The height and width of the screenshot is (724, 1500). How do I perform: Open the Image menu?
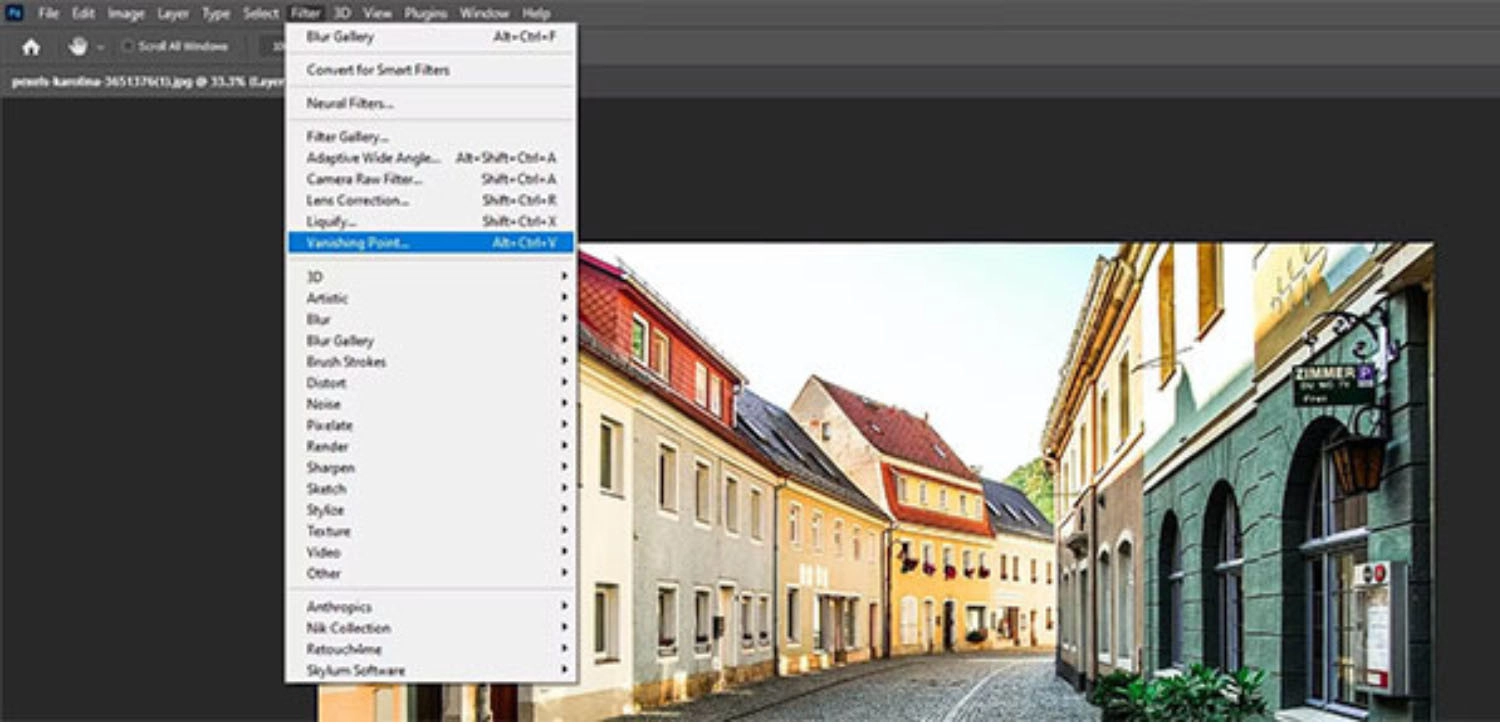click(x=126, y=13)
